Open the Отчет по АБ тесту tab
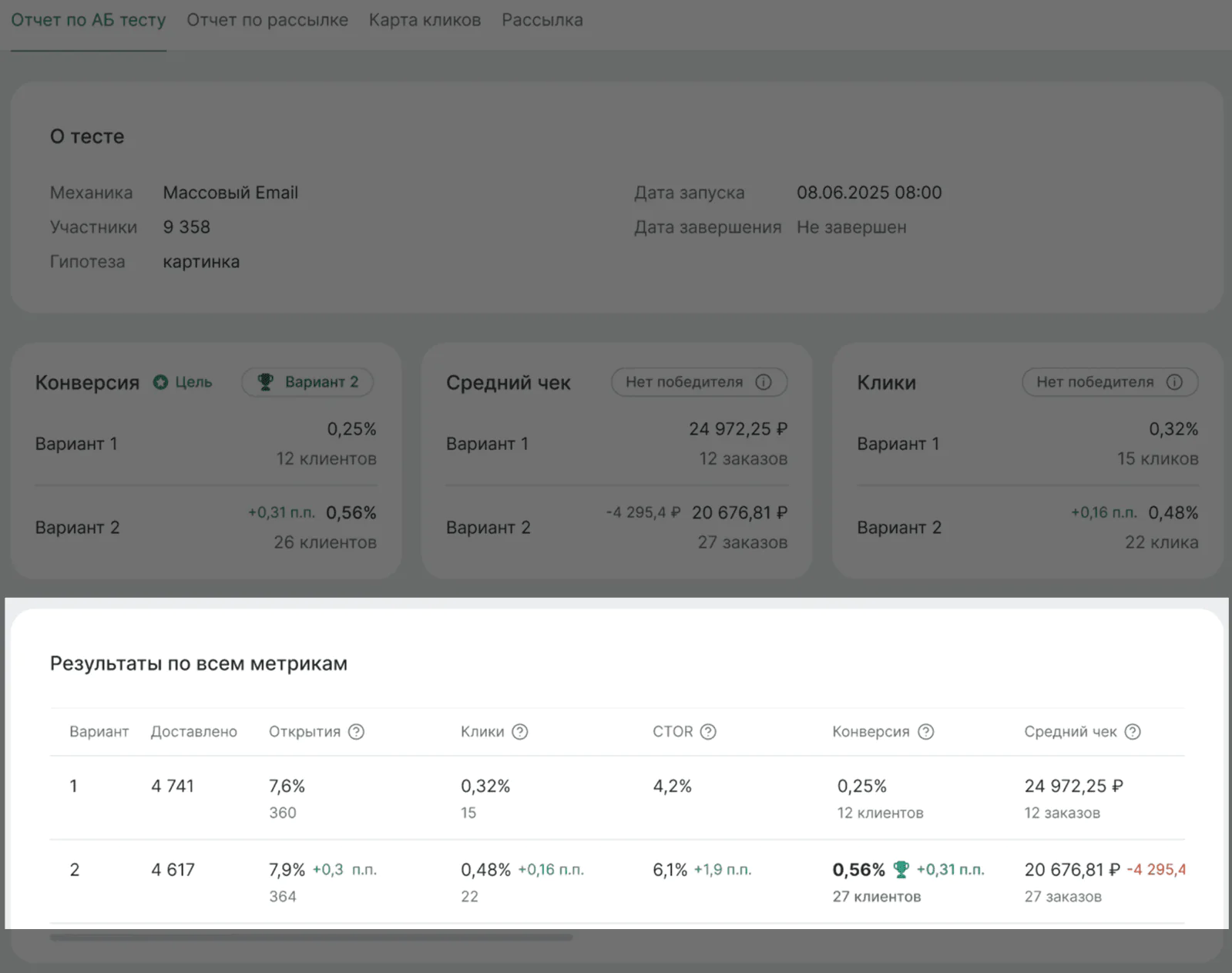The width and height of the screenshot is (1232, 973). coord(89,20)
